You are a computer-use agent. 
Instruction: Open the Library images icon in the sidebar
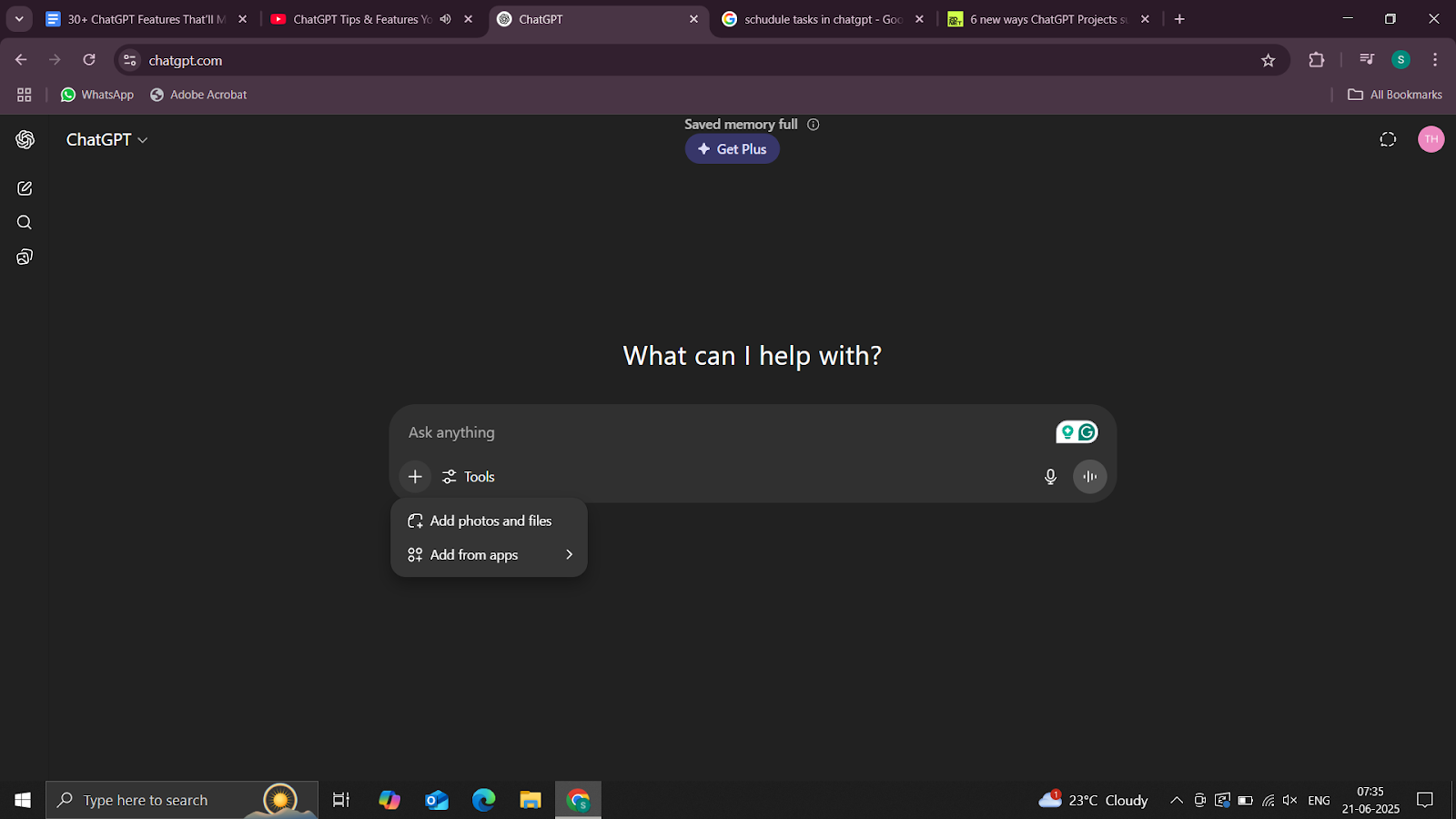(x=25, y=258)
